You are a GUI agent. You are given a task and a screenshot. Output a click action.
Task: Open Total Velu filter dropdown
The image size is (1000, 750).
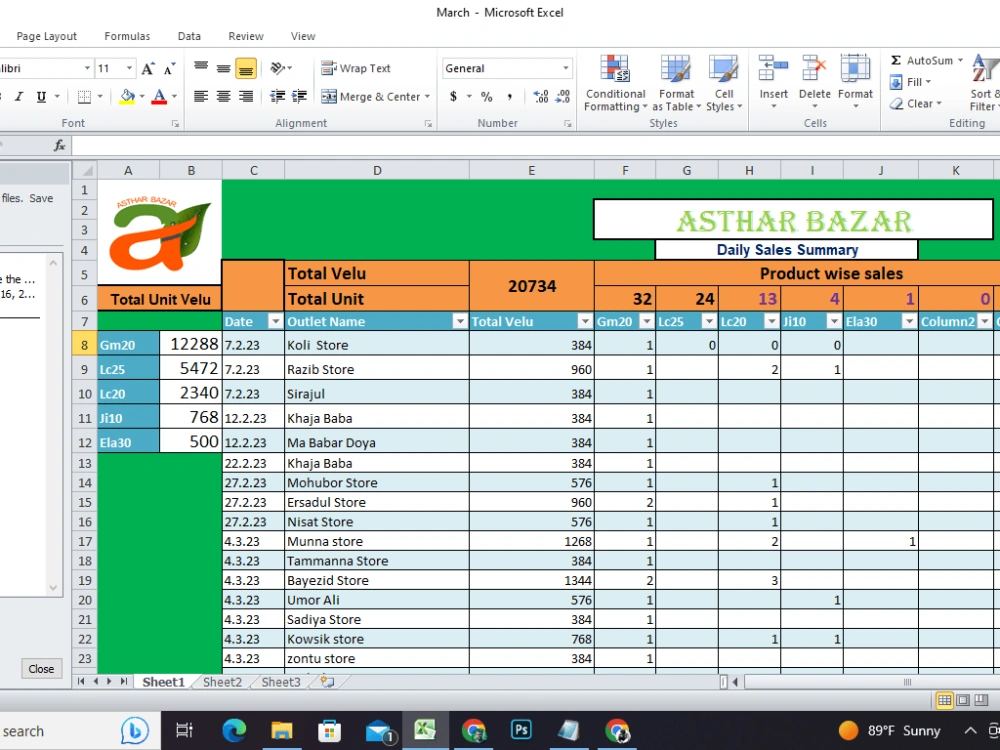click(x=584, y=321)
